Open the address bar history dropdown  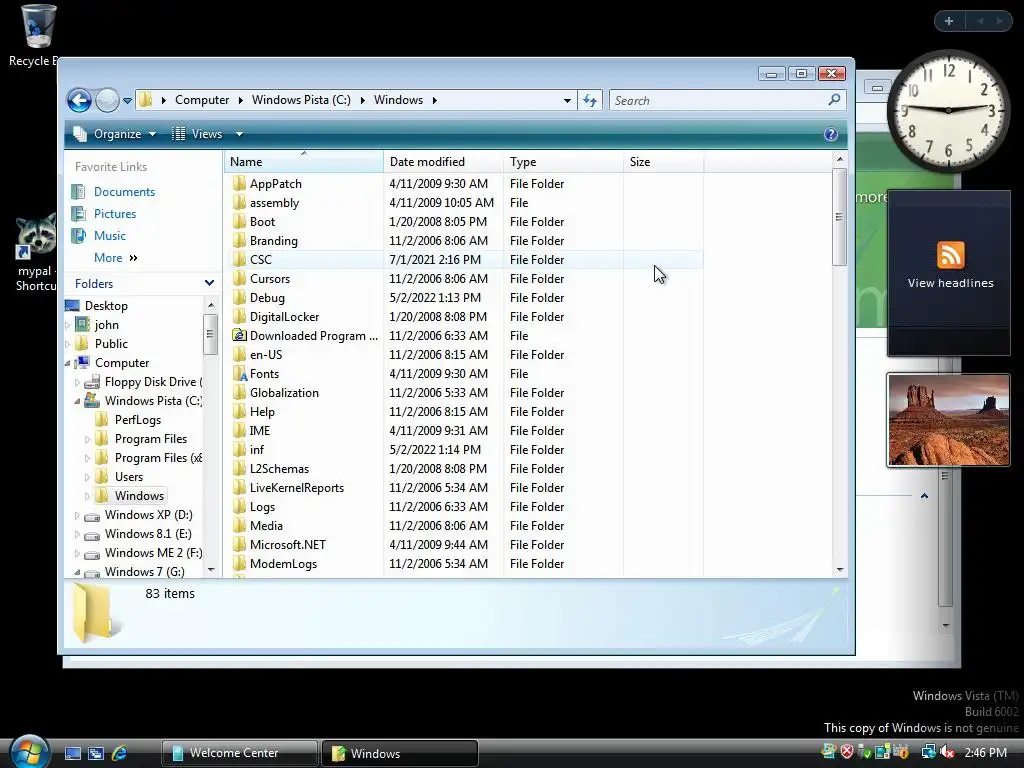[567, 101]
